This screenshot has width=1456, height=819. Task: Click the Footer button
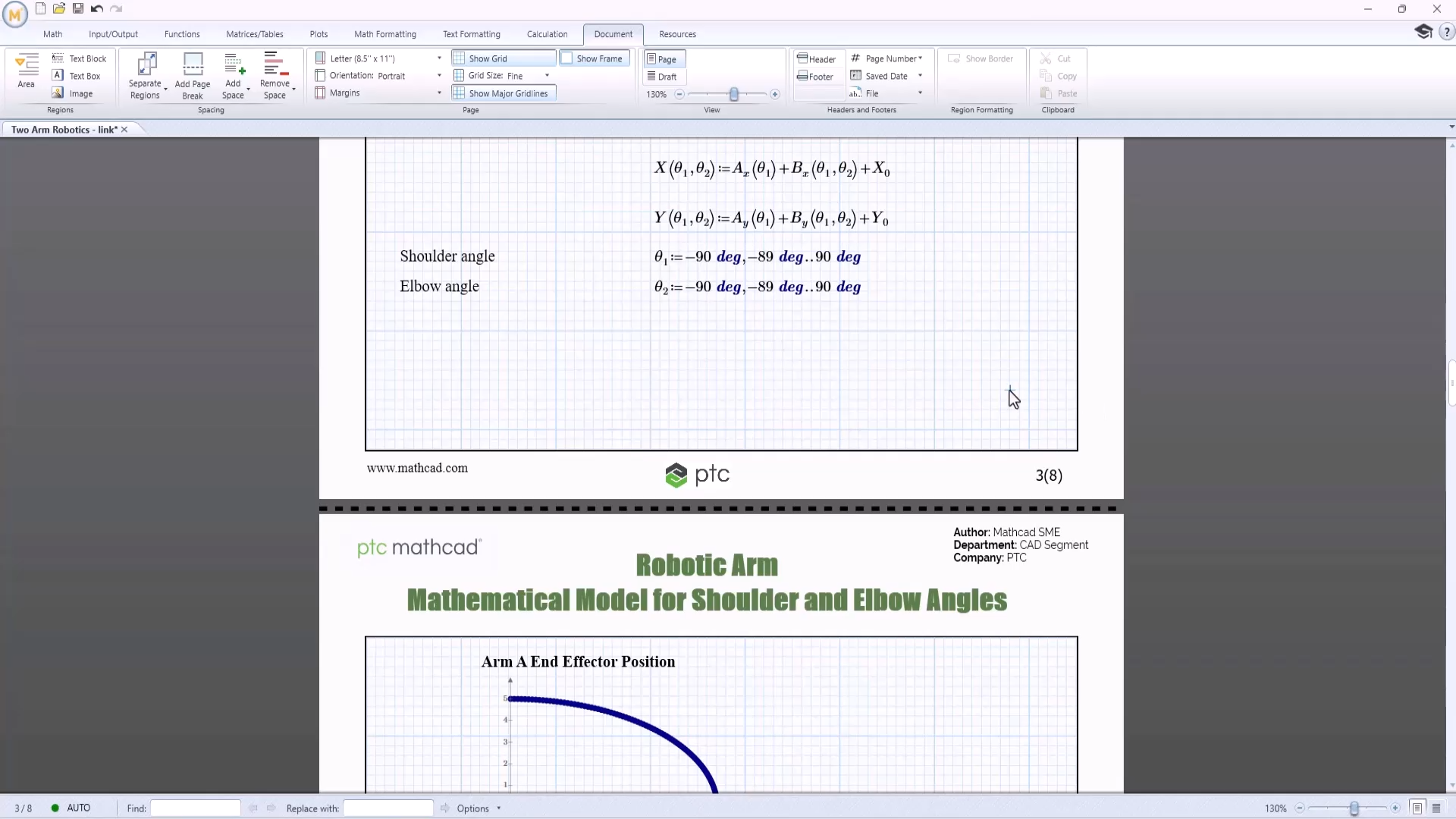pyautogui.click(x=815, y=77)
